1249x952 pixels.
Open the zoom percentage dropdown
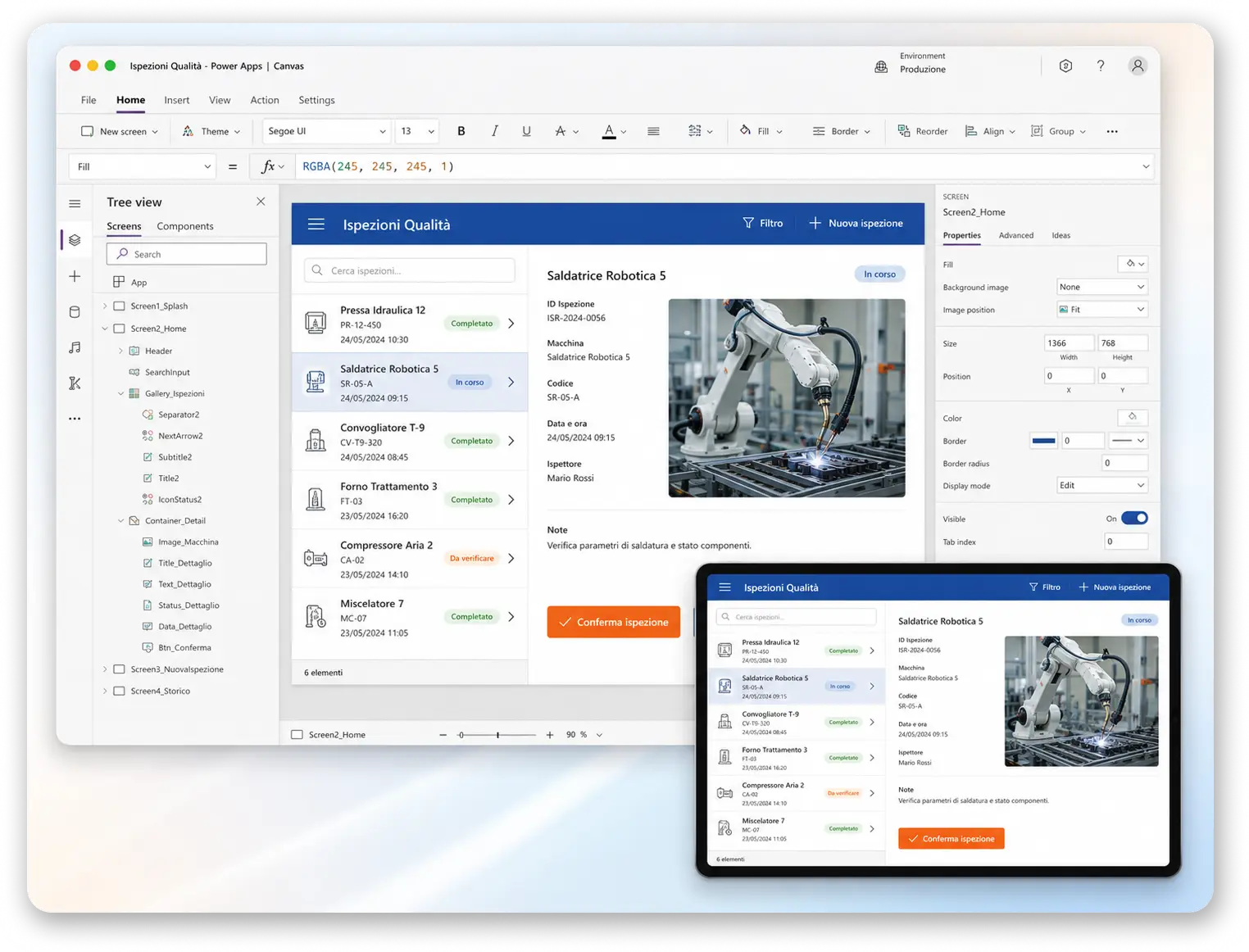click(x=599, y=735)
